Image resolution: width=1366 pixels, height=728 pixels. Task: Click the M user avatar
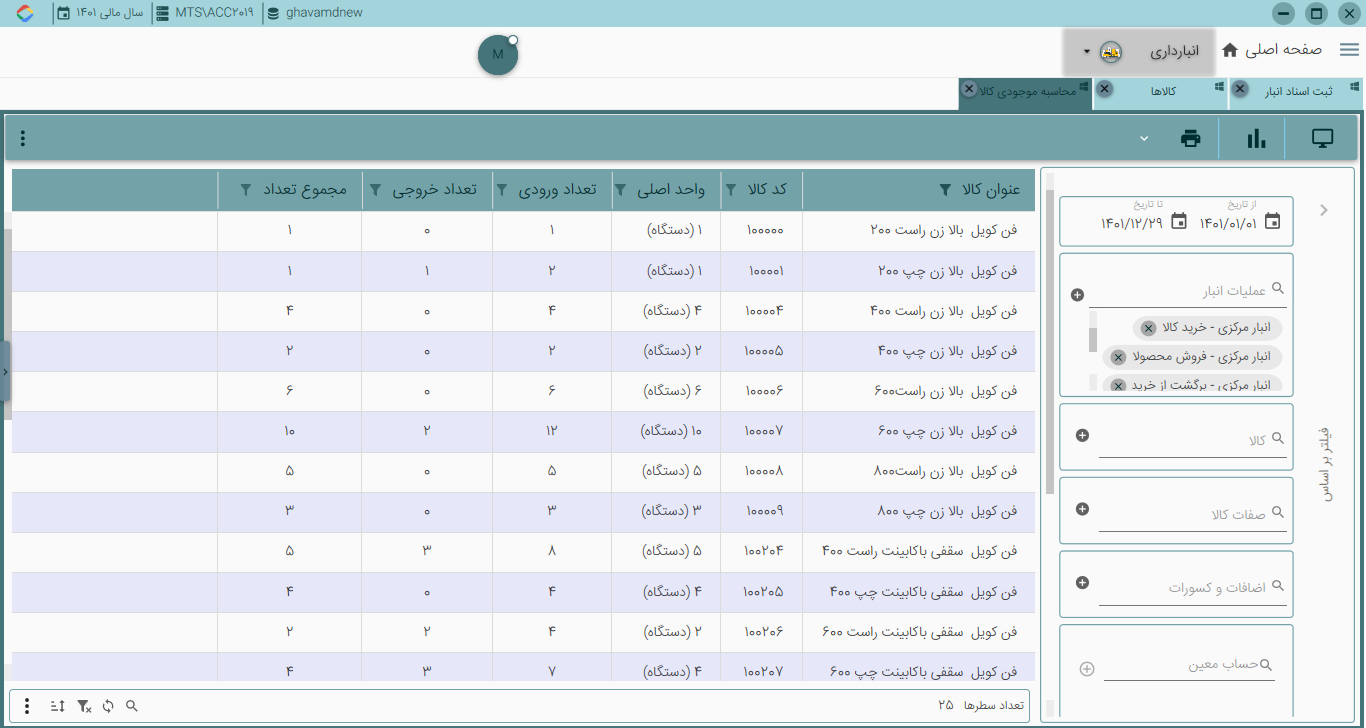pos(498,55)
